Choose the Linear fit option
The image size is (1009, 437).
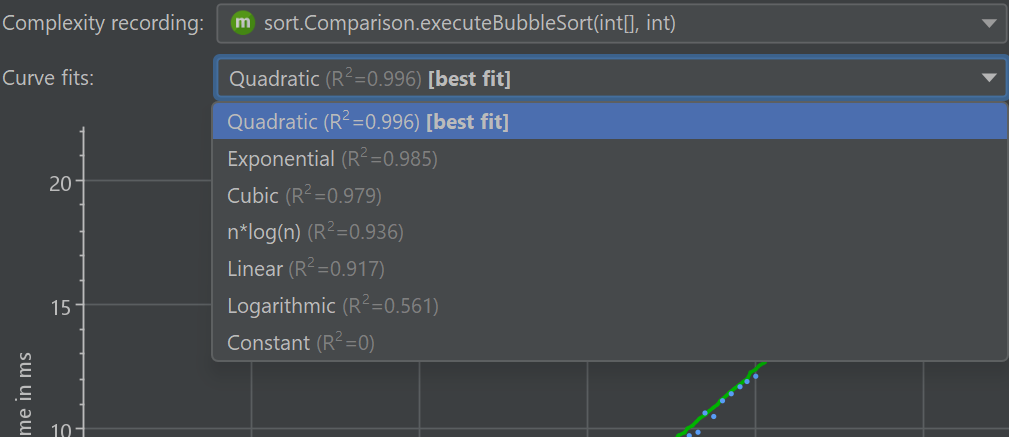coord(305,269)
